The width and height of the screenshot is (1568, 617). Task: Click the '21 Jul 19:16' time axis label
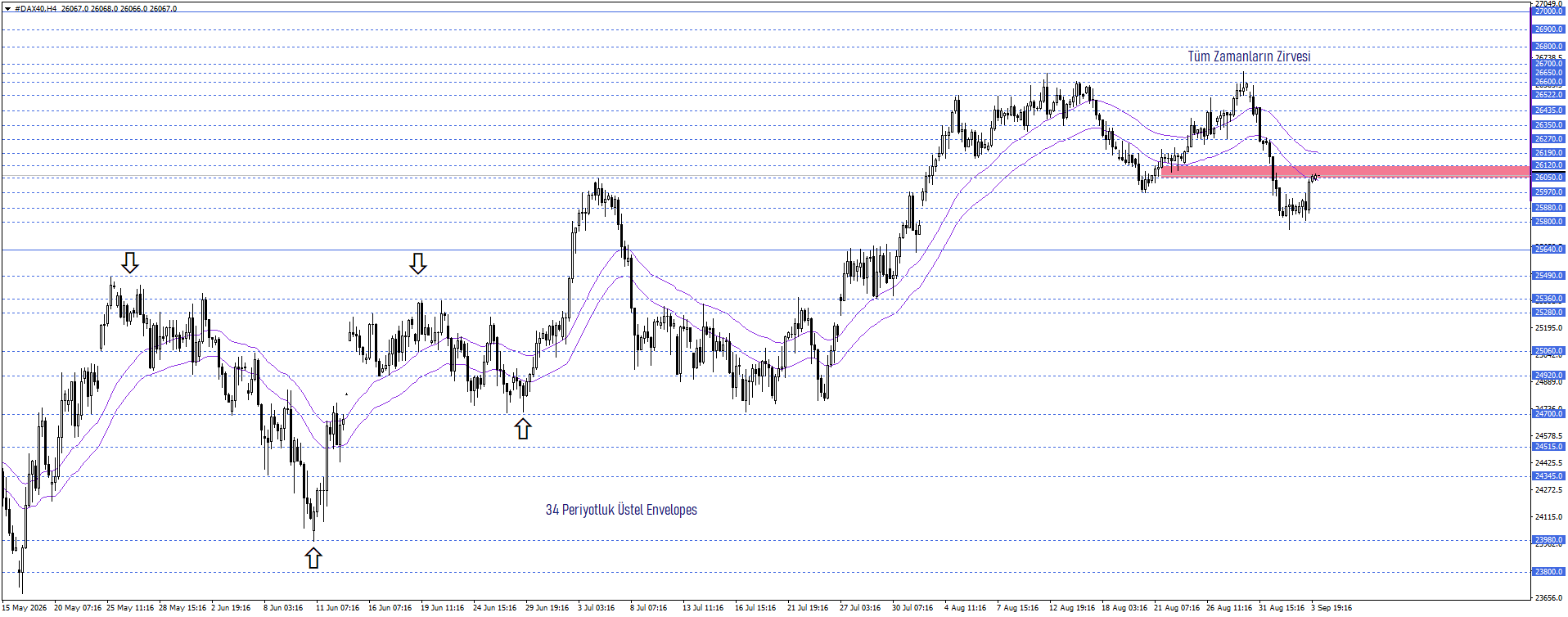tap(808, 608)
